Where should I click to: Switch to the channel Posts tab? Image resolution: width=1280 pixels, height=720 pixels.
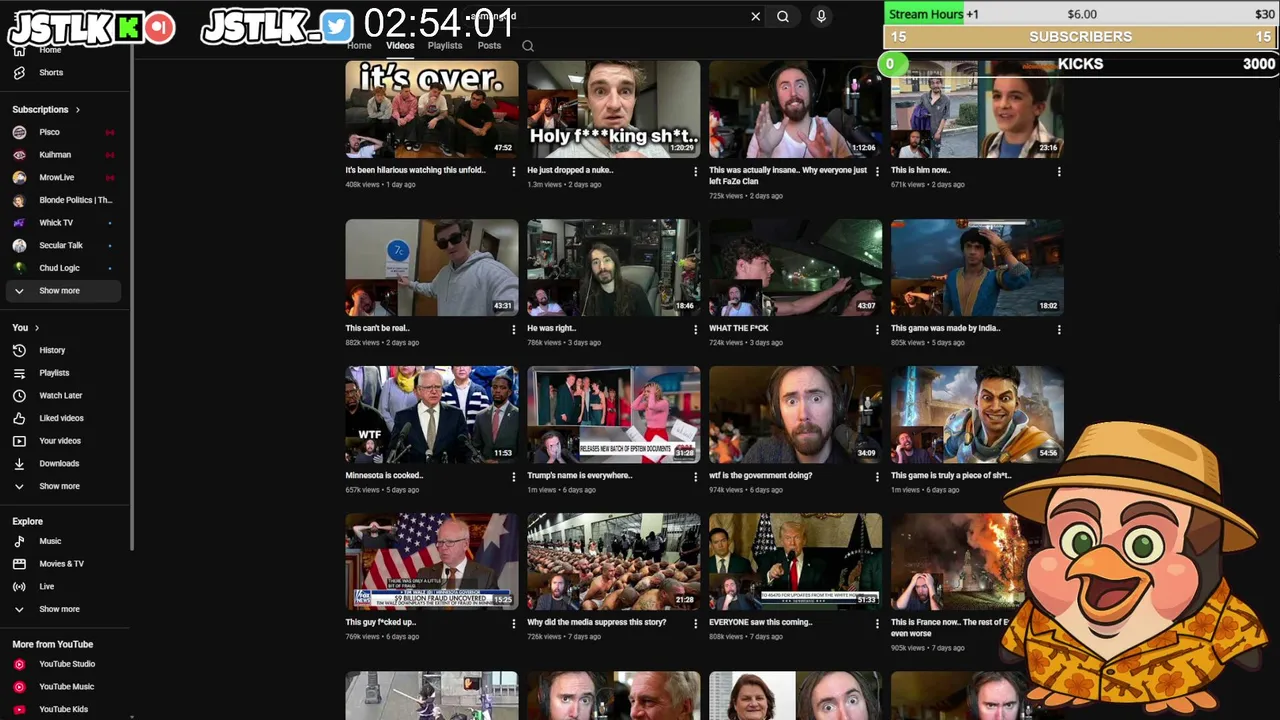click(x=489, y=45)
